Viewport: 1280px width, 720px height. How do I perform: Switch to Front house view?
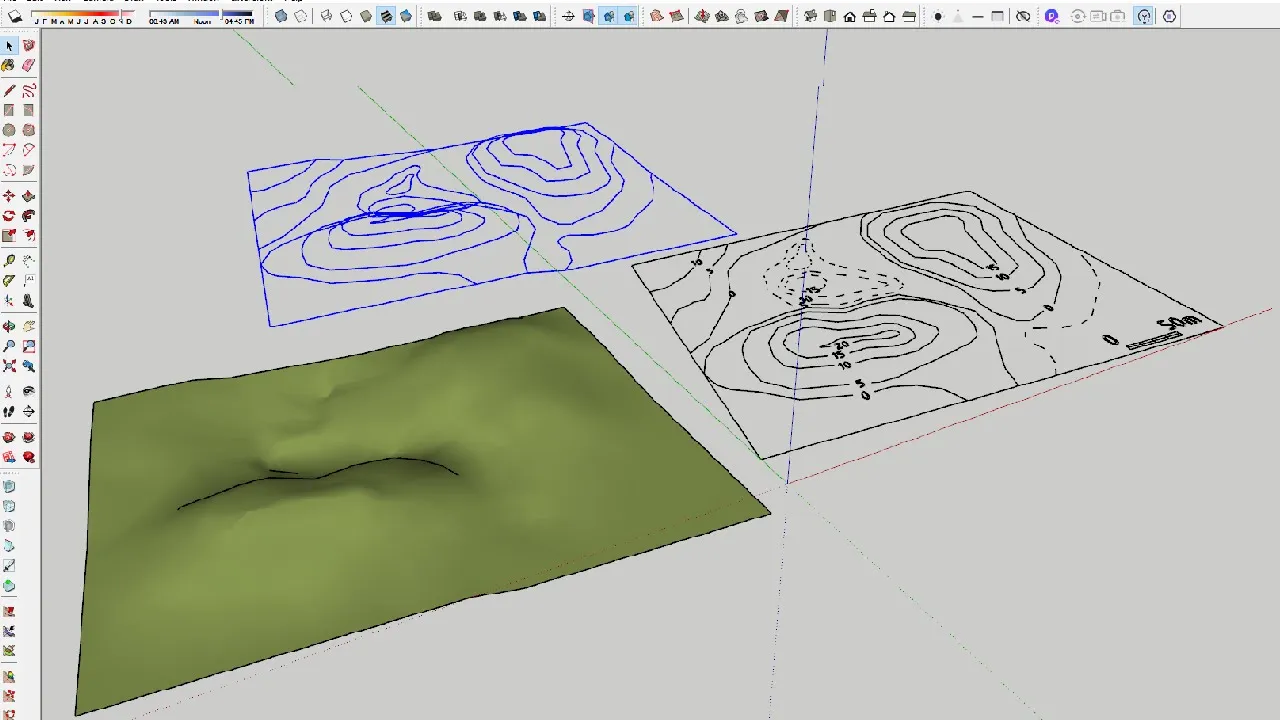pyautogui.click(x=850, y=16)
